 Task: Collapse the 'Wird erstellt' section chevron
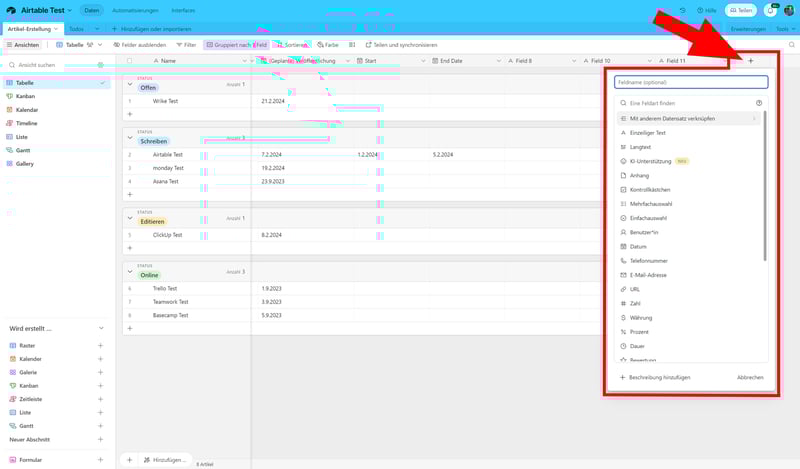[100, 328]
